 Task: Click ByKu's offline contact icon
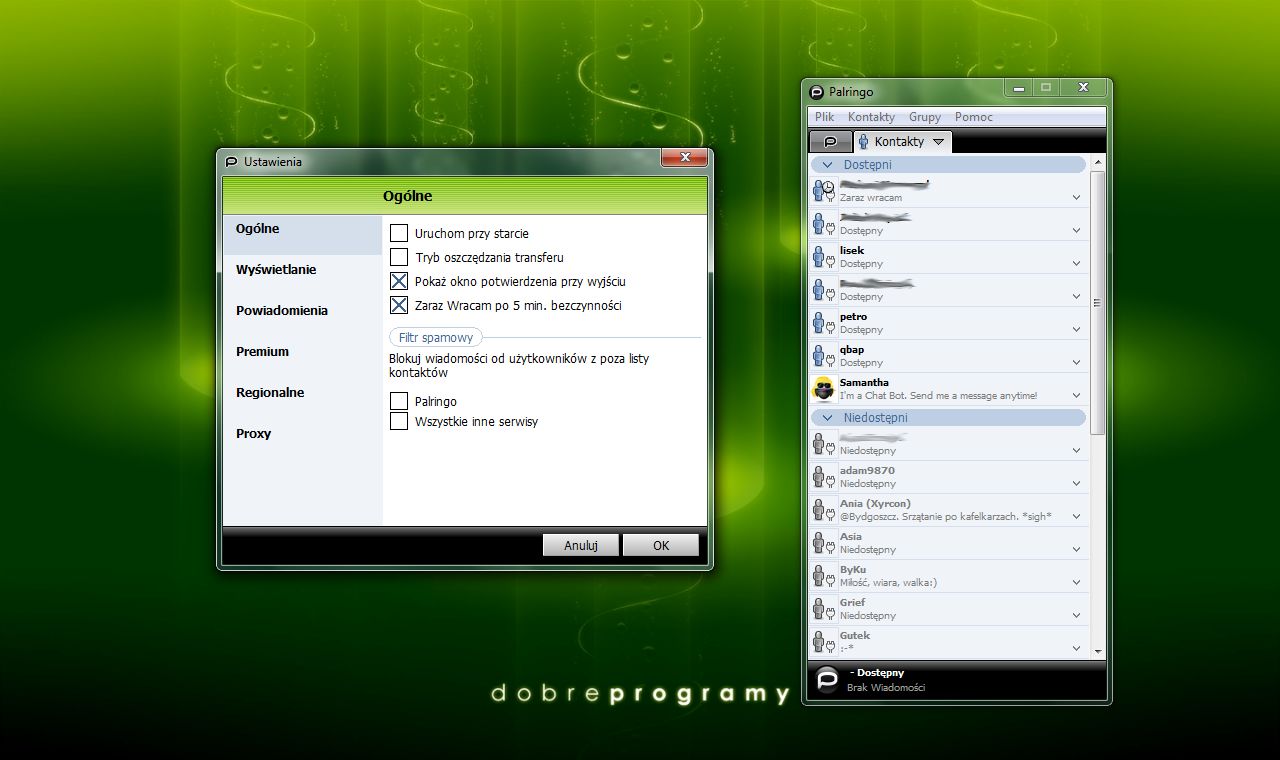click(823, 576)
